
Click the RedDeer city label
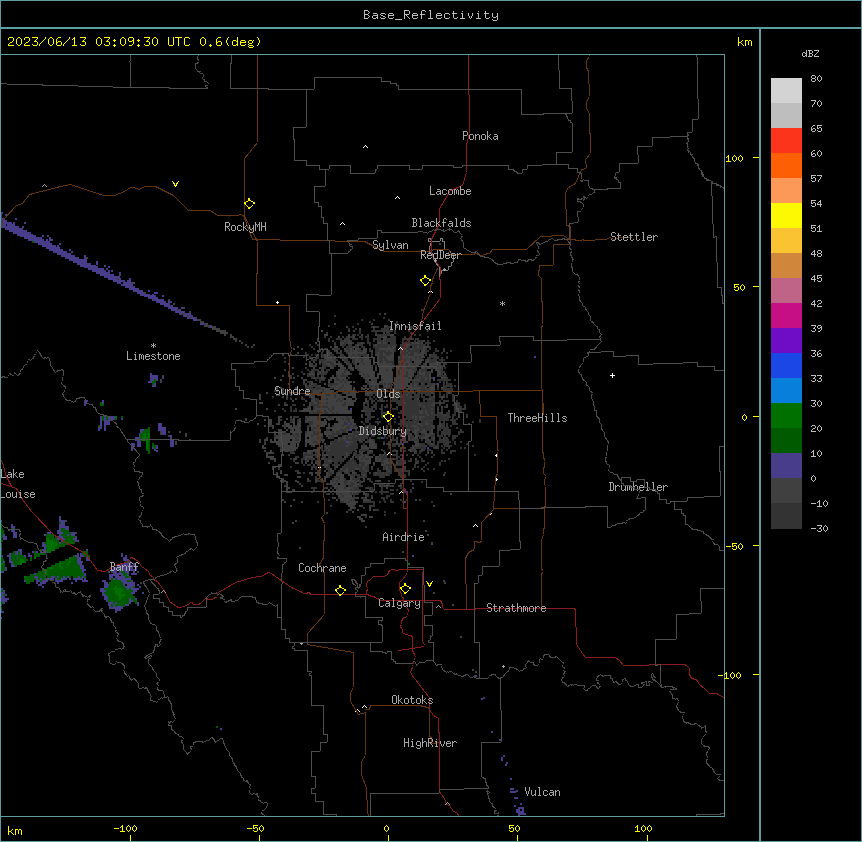click(x=440, y=255)
